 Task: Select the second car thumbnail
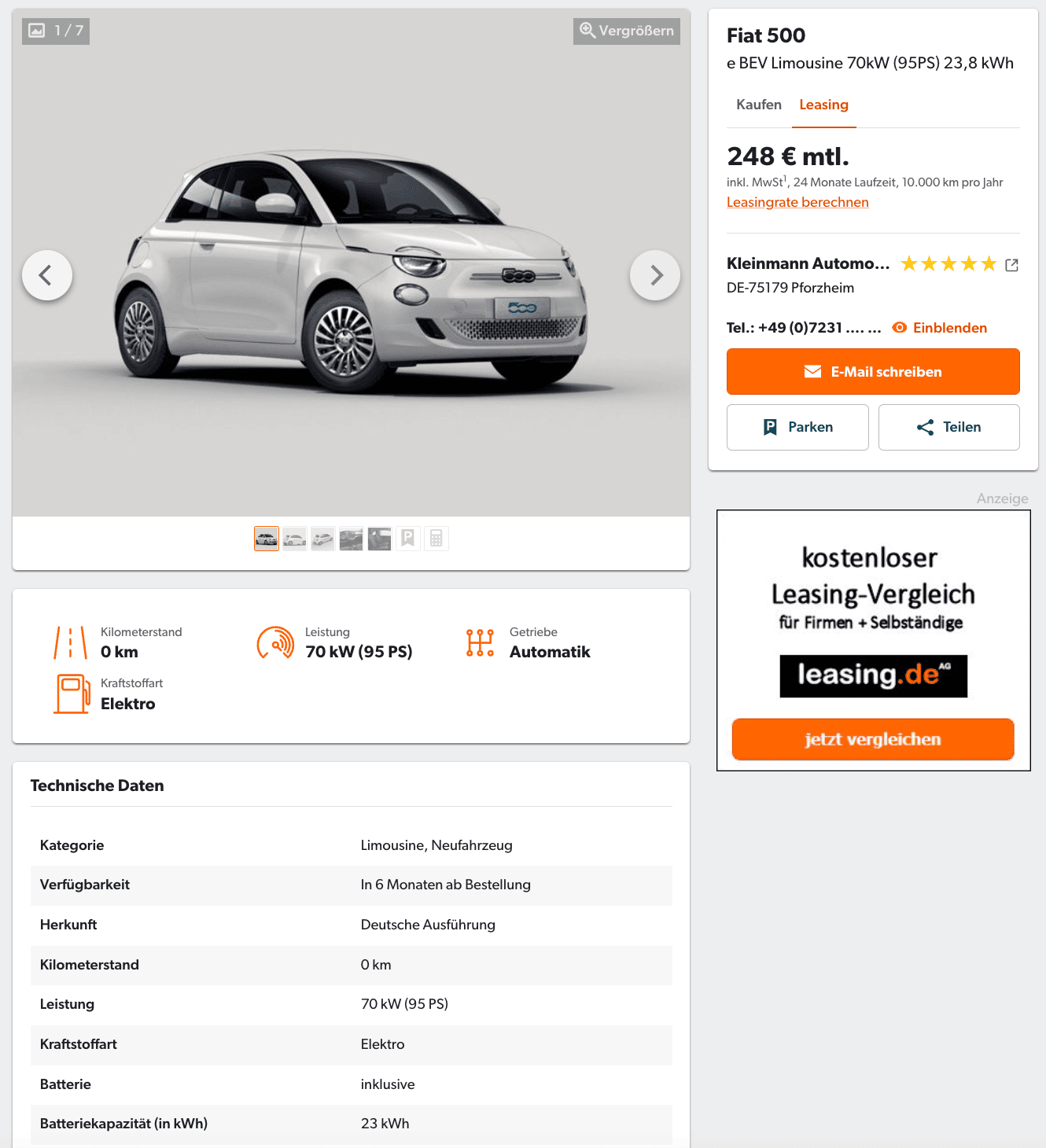point(295,539)
